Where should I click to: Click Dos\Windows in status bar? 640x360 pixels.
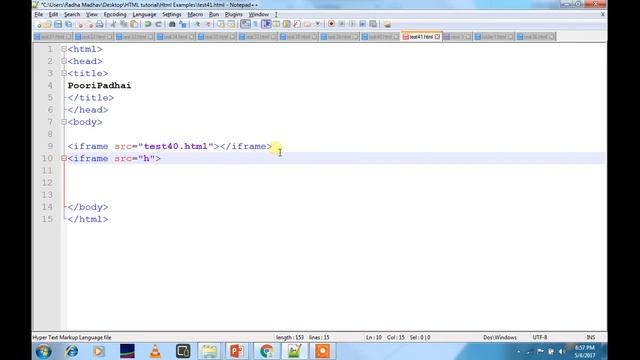500,338
